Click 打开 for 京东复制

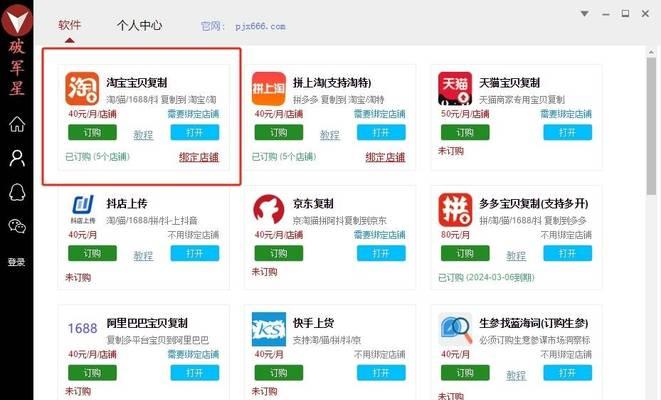click(x=381, y=253)
